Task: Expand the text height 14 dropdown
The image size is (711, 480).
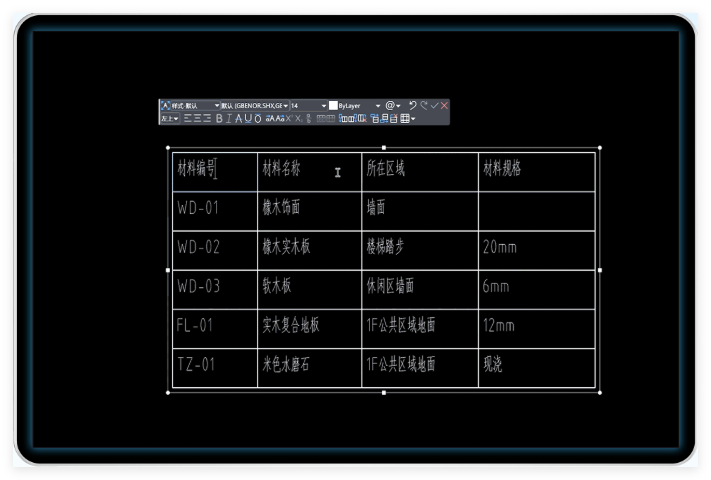Action: [324, 105]
